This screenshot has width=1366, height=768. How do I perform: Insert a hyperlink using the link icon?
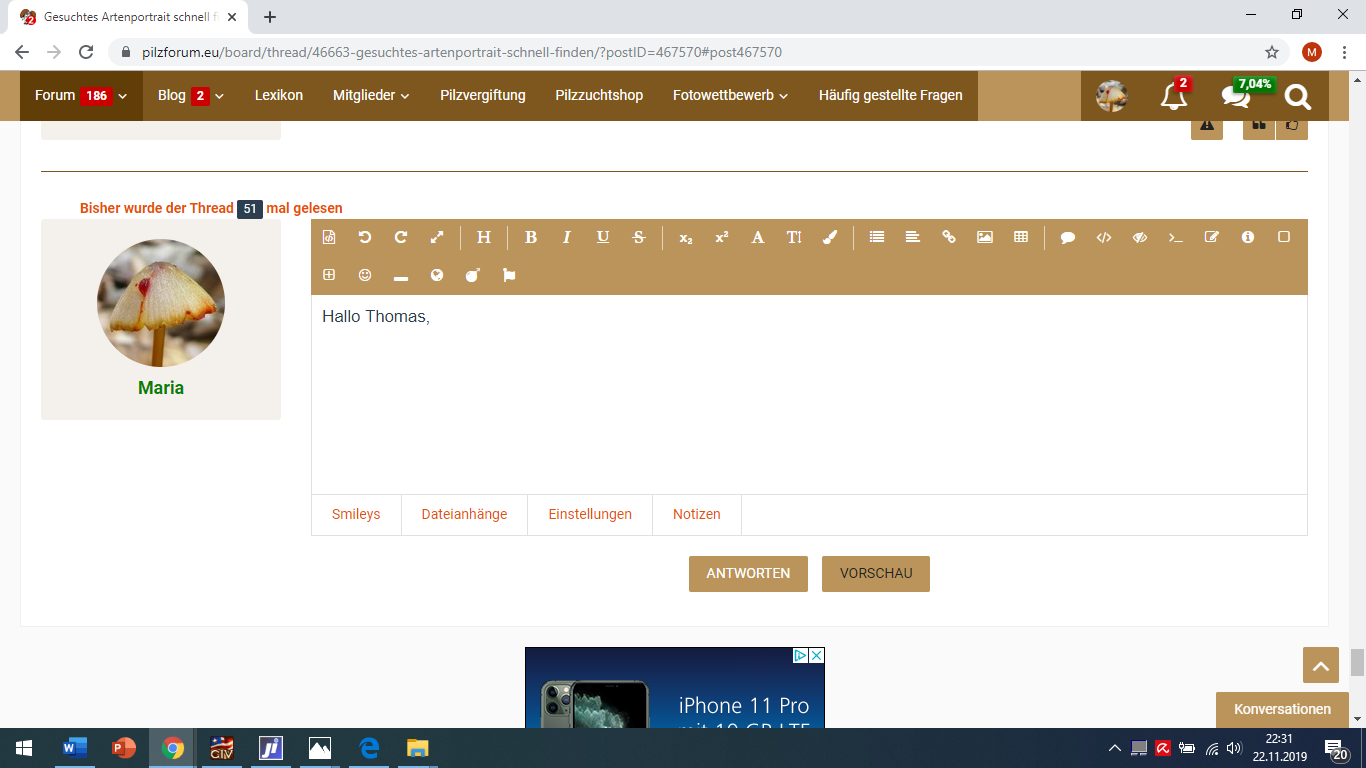tap(949, 237)
